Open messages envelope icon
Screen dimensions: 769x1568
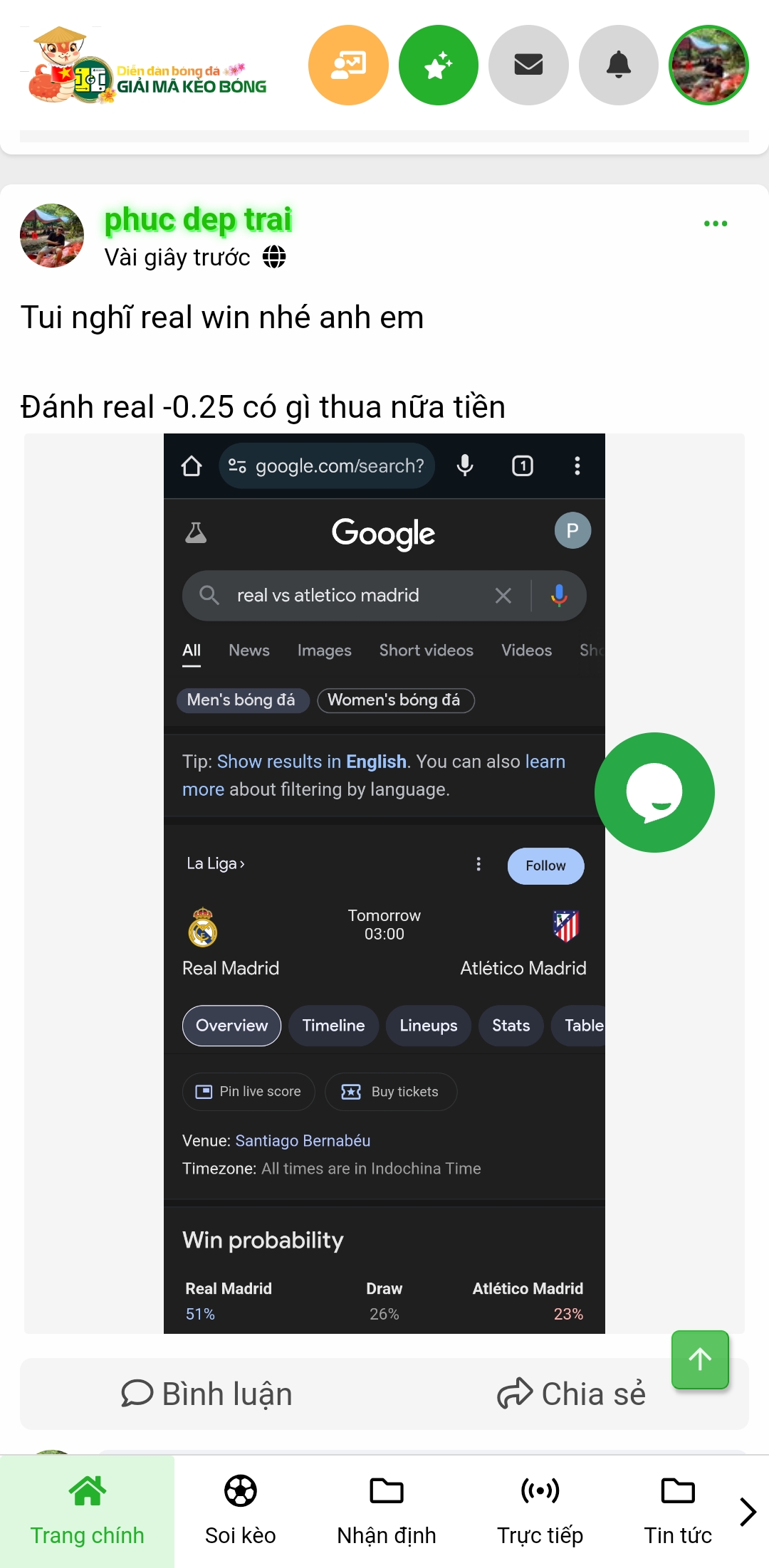528,65
